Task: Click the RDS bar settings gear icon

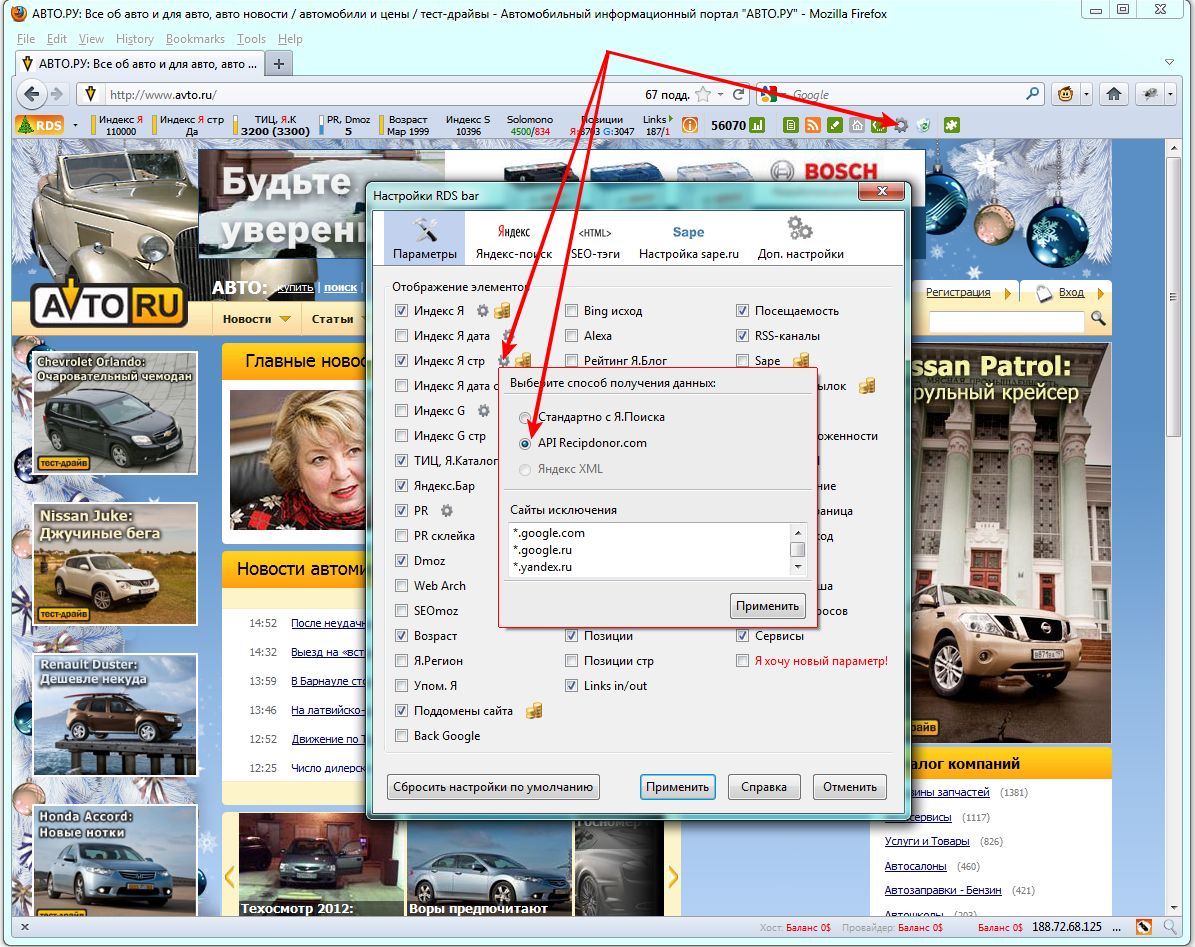Action: point(901,125)
